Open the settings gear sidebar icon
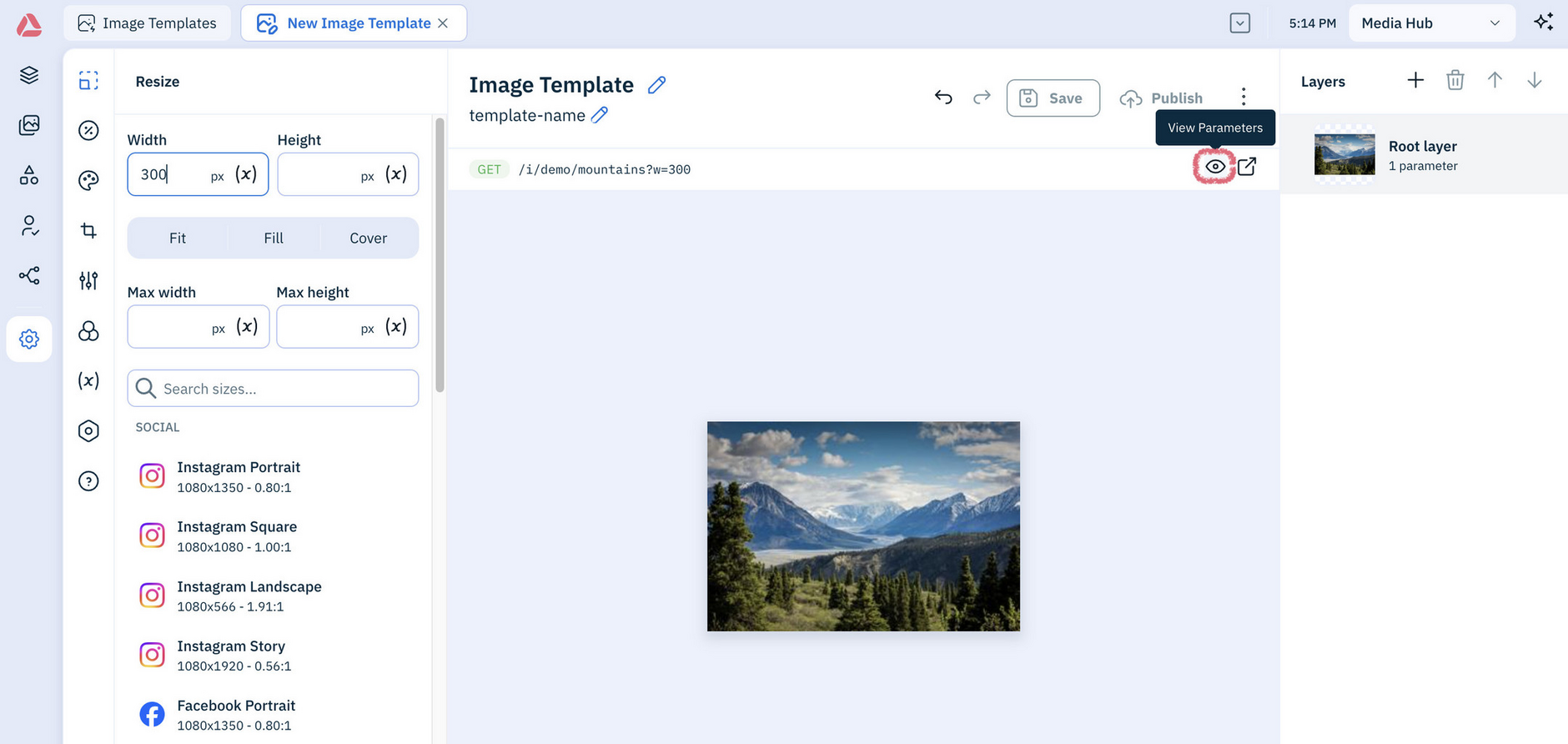This screenshot has height=744, width=1568. coord(29,339)
